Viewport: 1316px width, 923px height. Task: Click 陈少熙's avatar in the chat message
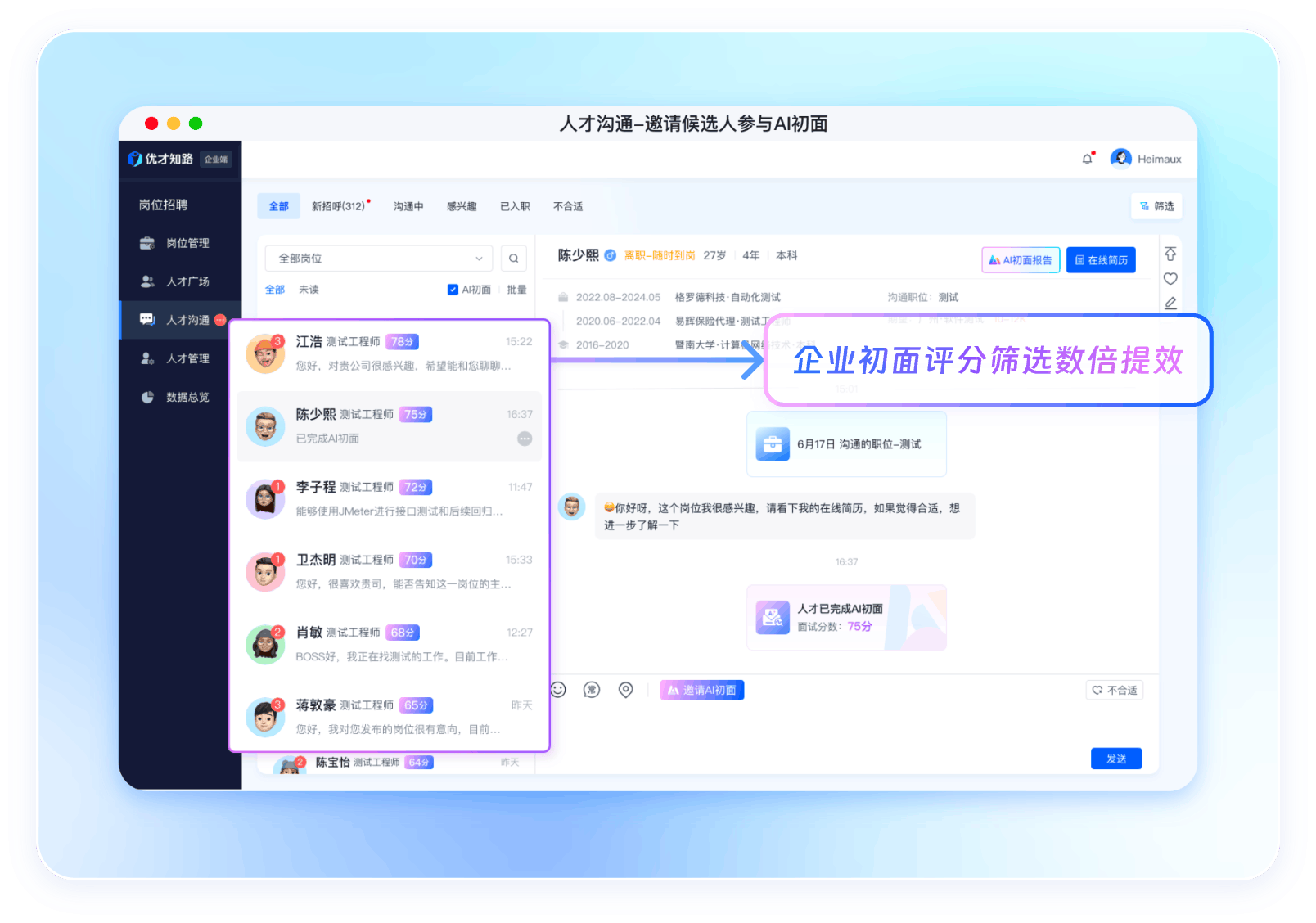click(x=572, y=507)
